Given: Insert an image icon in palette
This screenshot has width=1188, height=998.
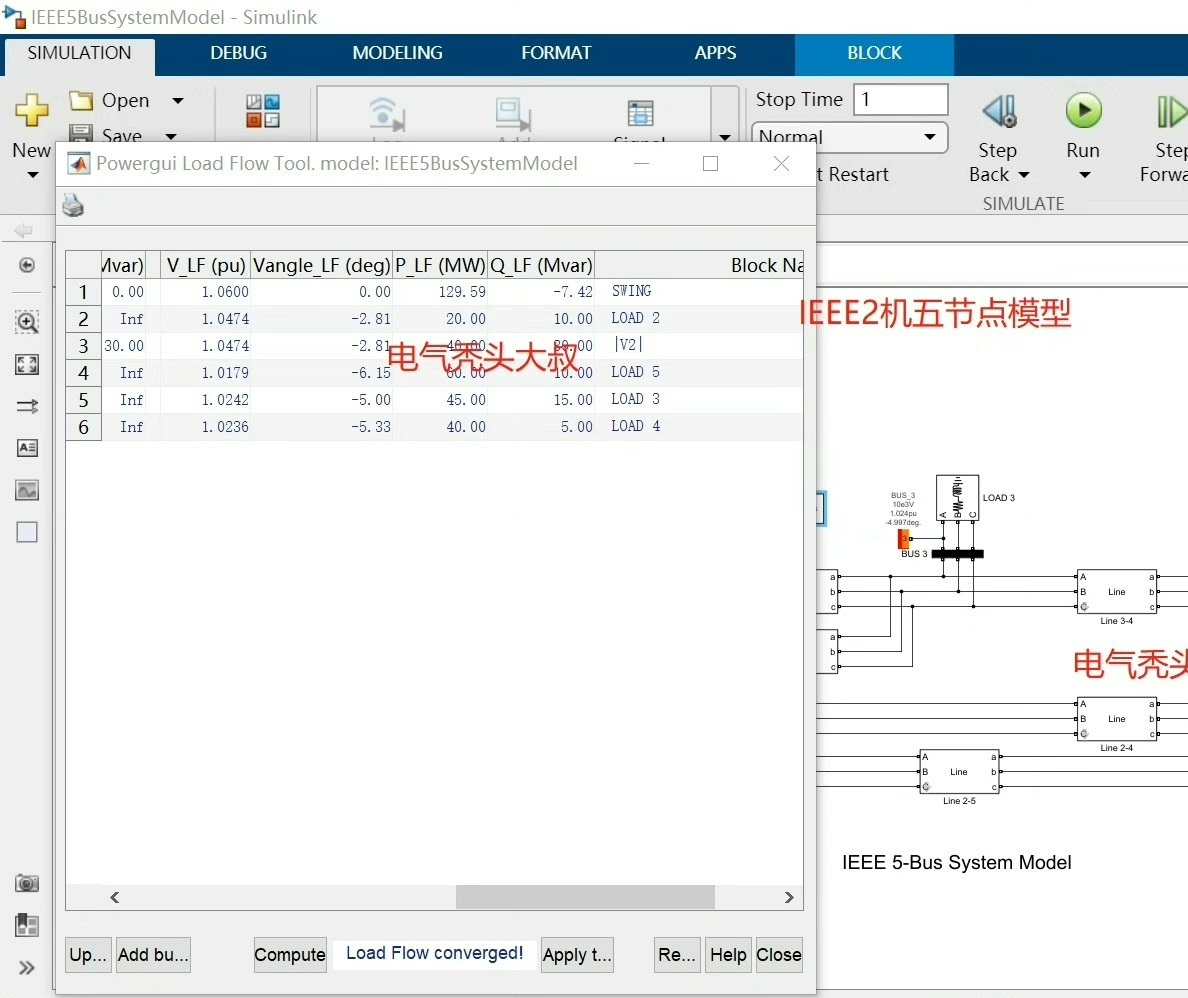Looking at the screenshot, I should point(27,490).
